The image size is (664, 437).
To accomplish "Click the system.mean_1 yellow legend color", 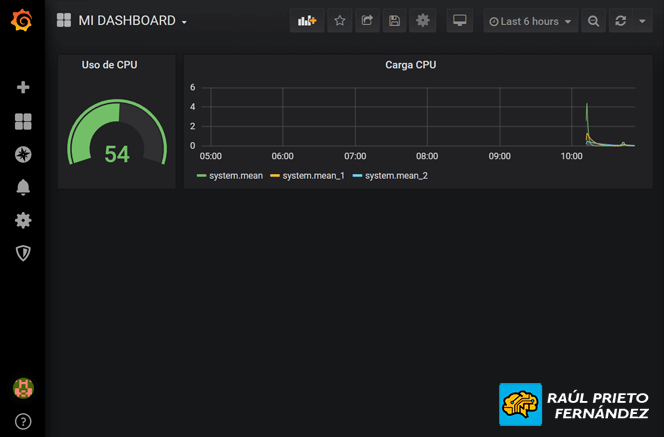I will click(275, 176).
